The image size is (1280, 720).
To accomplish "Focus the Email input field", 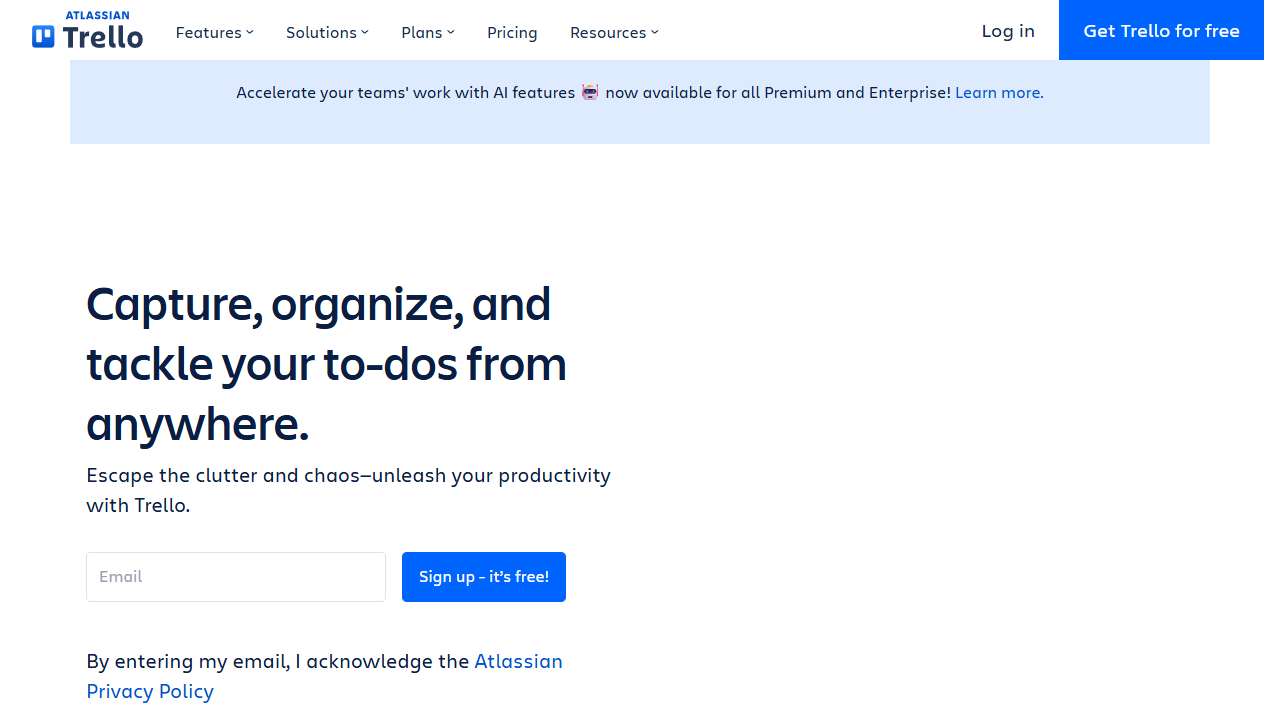I will coord(236,577).
